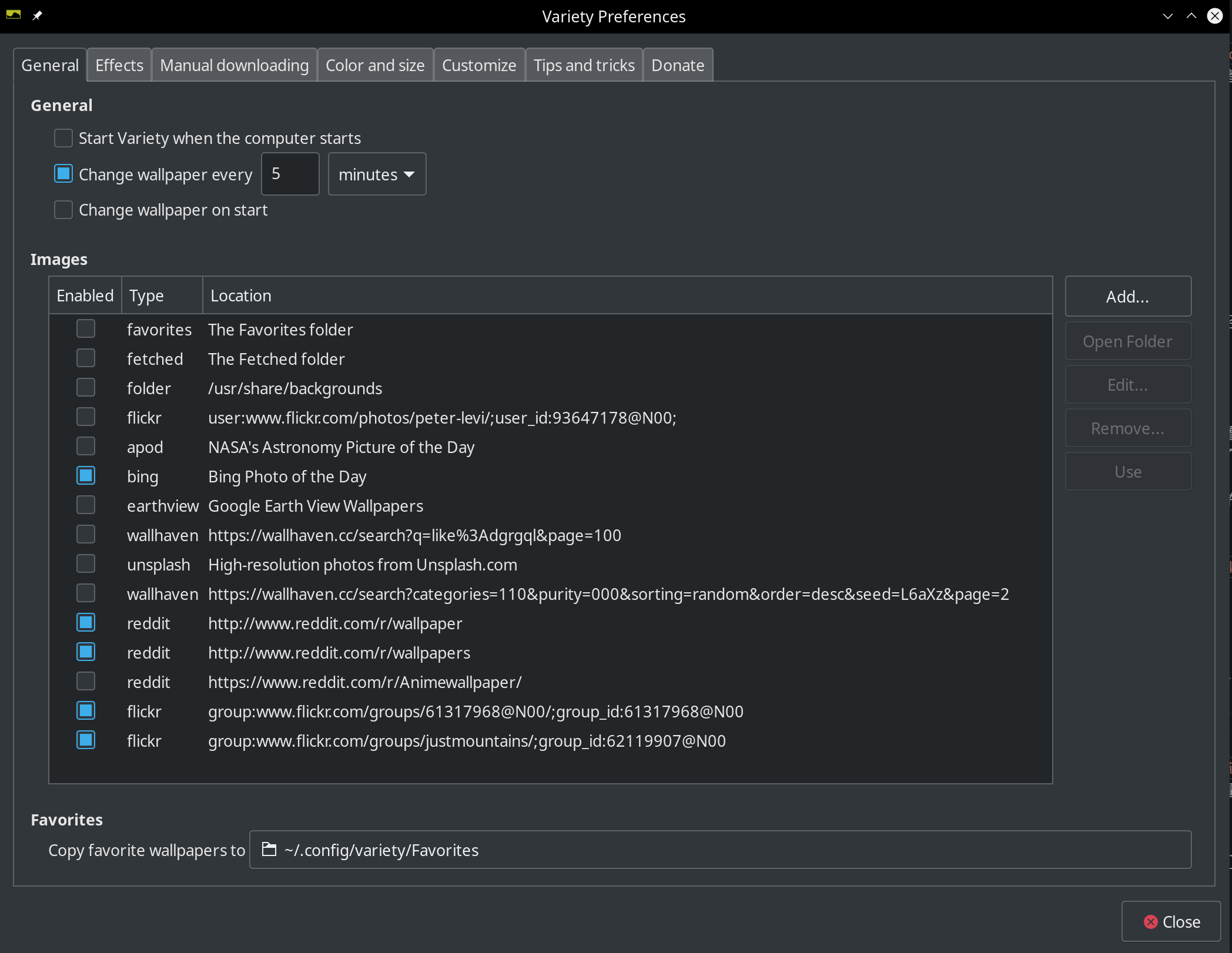This screenshot has height=953, width=1232.
Task: Click the pin window icon
Action: (x=37, y=15)
